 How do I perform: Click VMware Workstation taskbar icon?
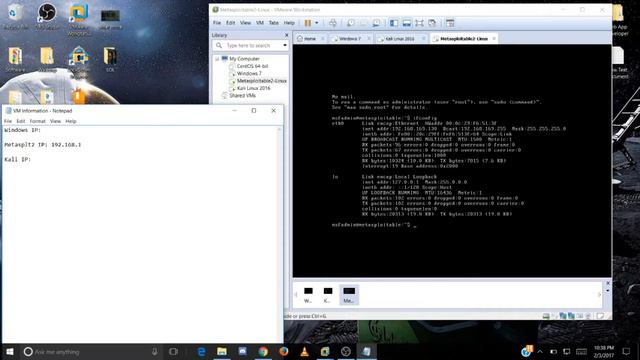point(325,351)
